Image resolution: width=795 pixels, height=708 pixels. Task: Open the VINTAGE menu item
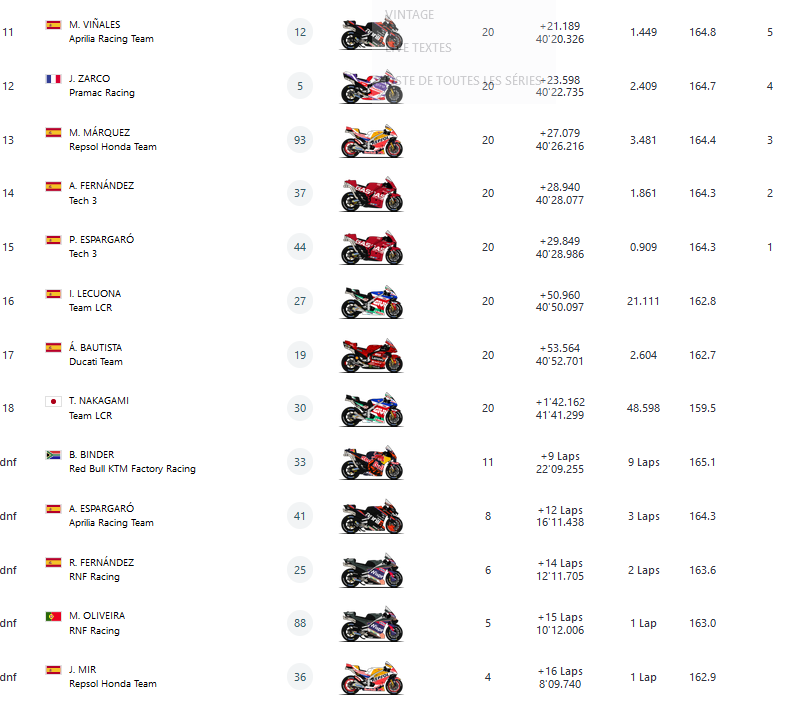pyautogui.click(x=410, y=15)
